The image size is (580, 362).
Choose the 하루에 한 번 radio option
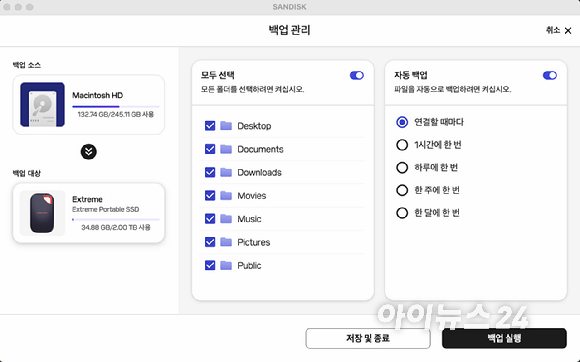point(402,168)
